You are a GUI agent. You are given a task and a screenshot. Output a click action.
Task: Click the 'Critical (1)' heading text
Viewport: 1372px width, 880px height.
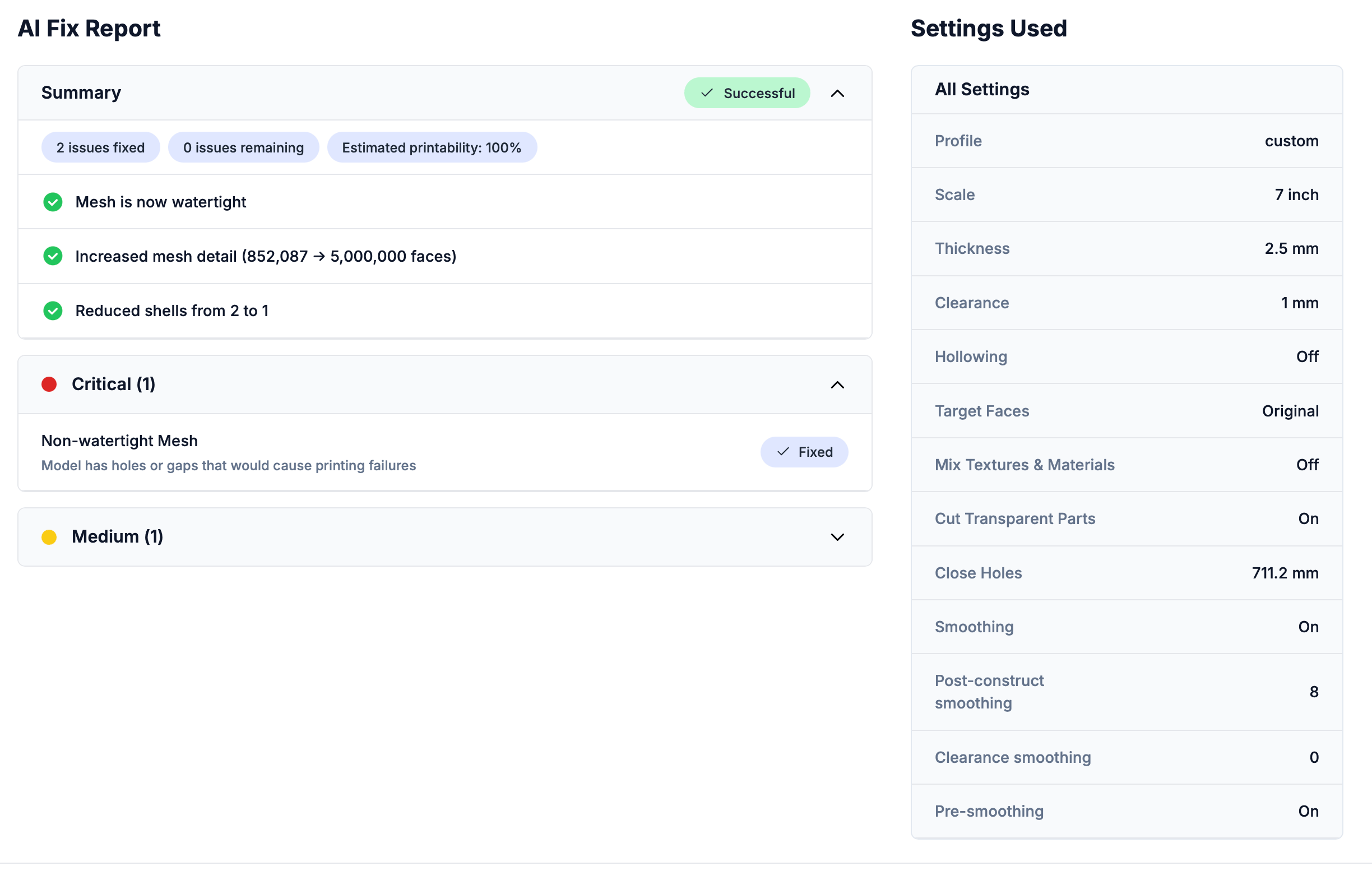pyautogui.click(x=114, y=384)
